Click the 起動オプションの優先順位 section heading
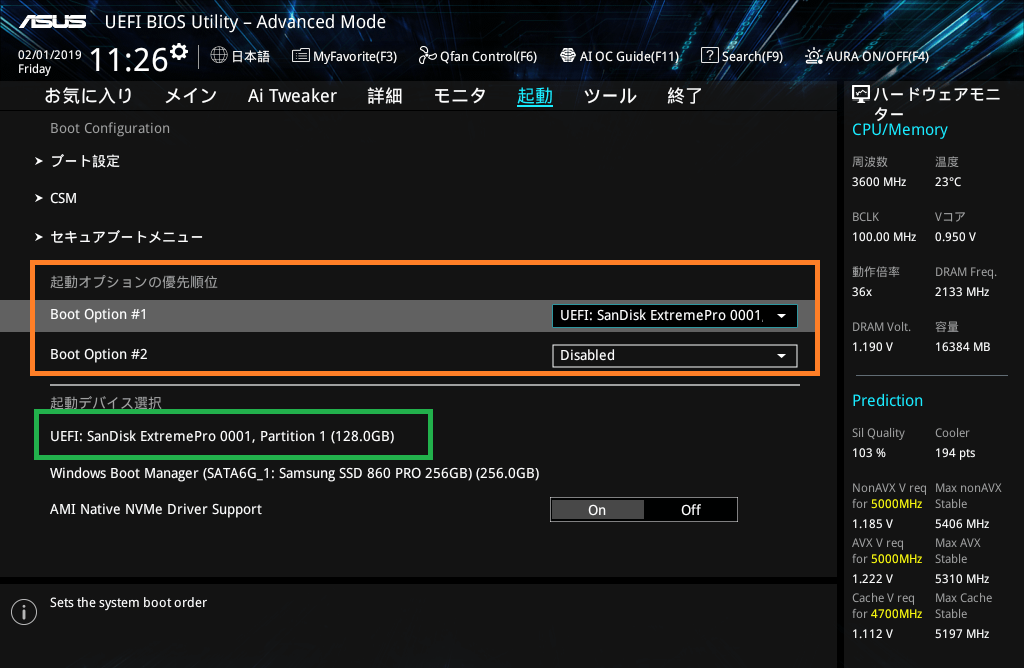 click(134, 282)
